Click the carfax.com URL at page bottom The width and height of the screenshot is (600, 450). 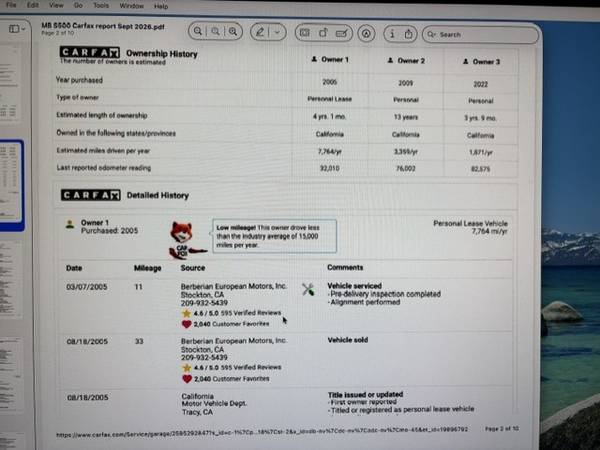click(262, 431)
